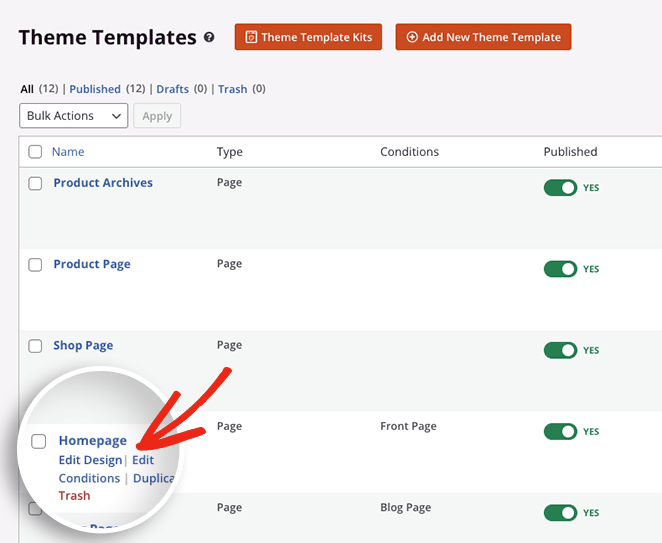Move Homepage template to Trash

(74, 496)
